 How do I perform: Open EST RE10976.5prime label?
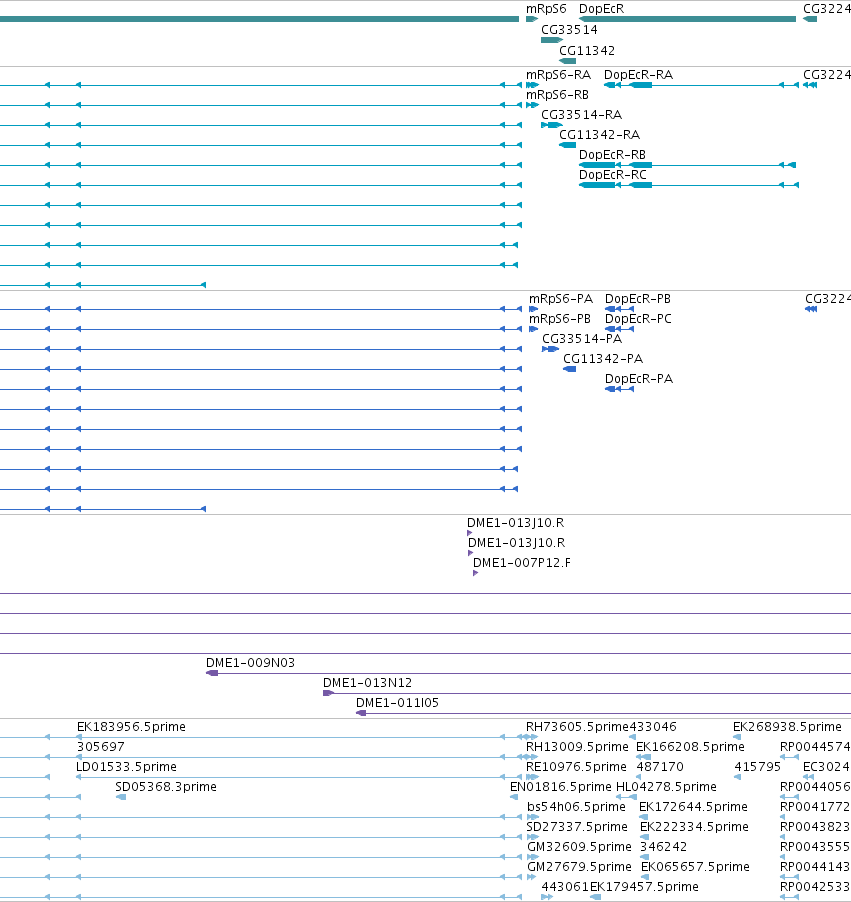tap(576, 767)
